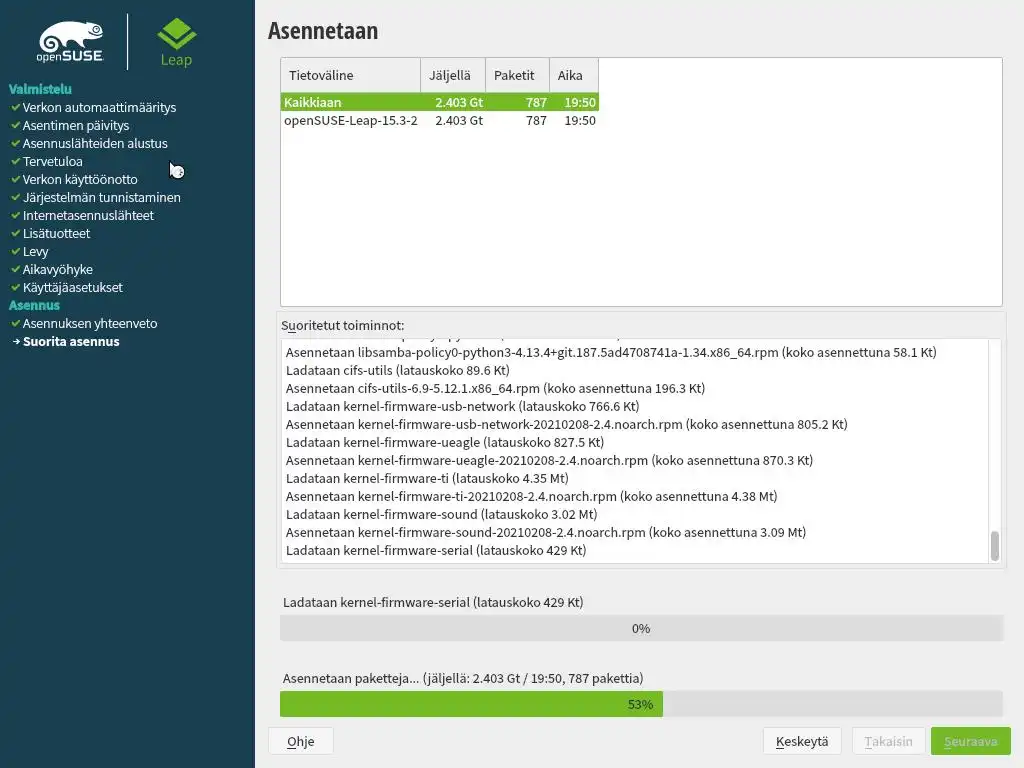Image resolution: width=1024 pixels, height=768 pixels.
Task: Click the Asennetaan page title
Action: (x=323, y=31)
